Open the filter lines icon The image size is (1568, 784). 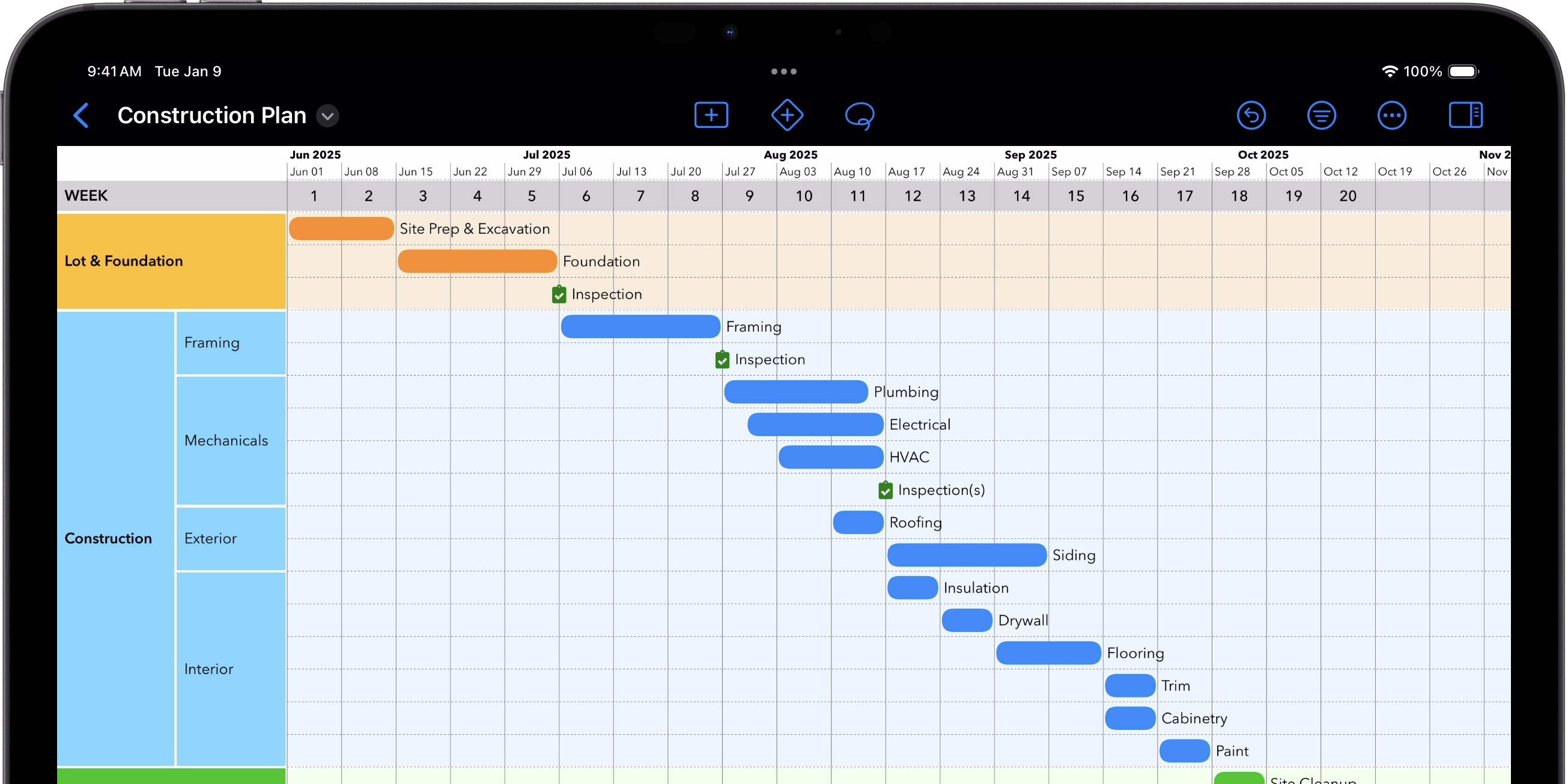[x=1322, y=115]
